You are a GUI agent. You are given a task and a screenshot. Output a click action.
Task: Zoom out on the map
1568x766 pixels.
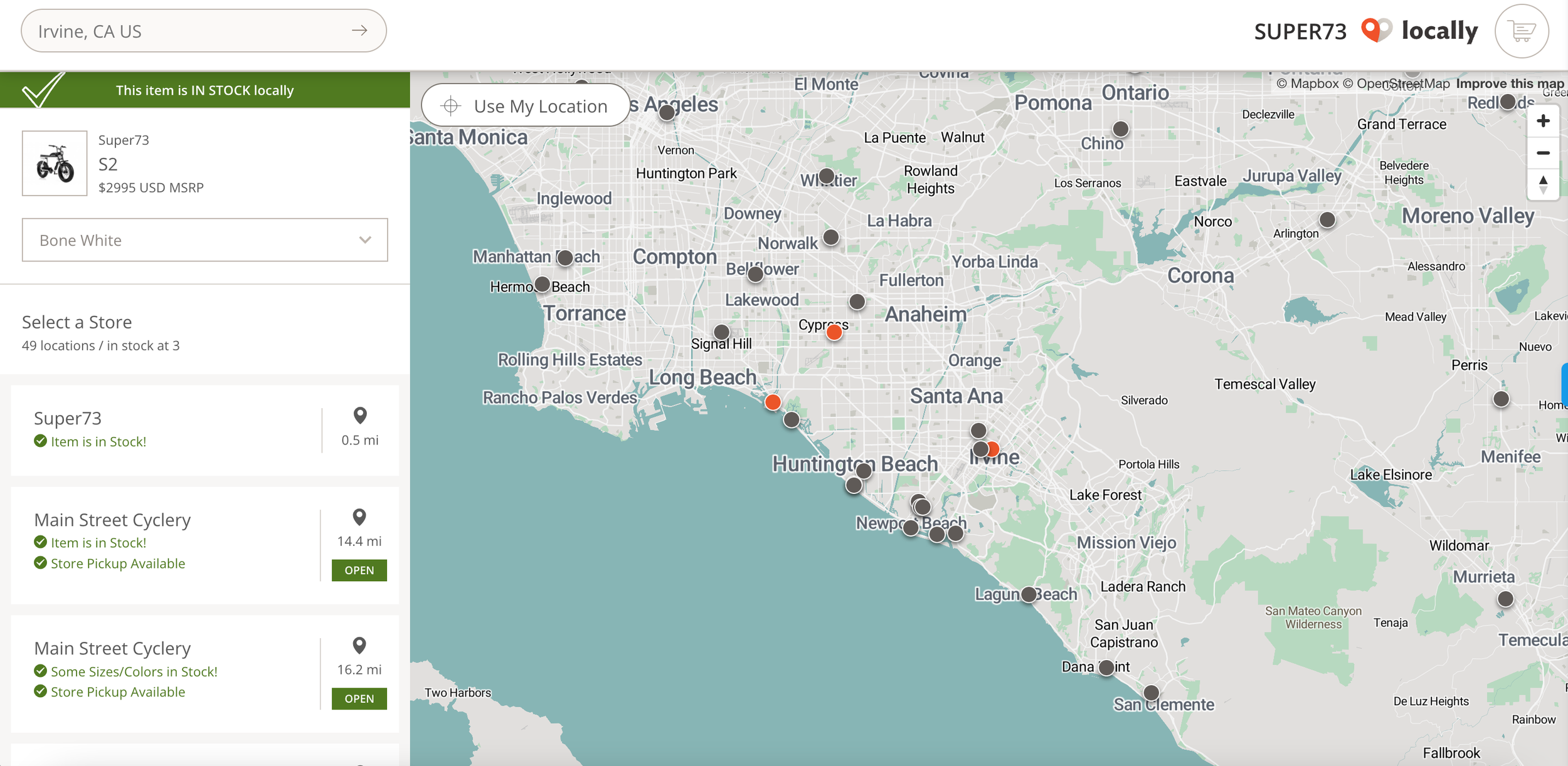point(1543,153)
